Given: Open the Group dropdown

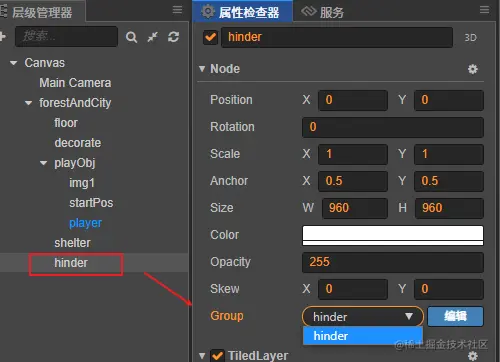Looking at the screenshot, I should (363, 316).
